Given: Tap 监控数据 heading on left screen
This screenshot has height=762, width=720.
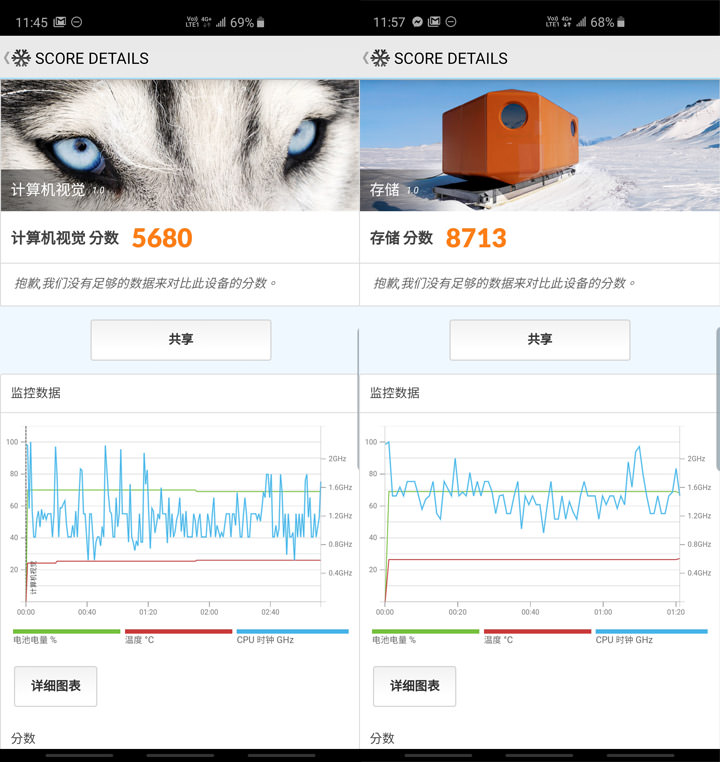Looking at the screenshot, I should click(x=36, y=393).
